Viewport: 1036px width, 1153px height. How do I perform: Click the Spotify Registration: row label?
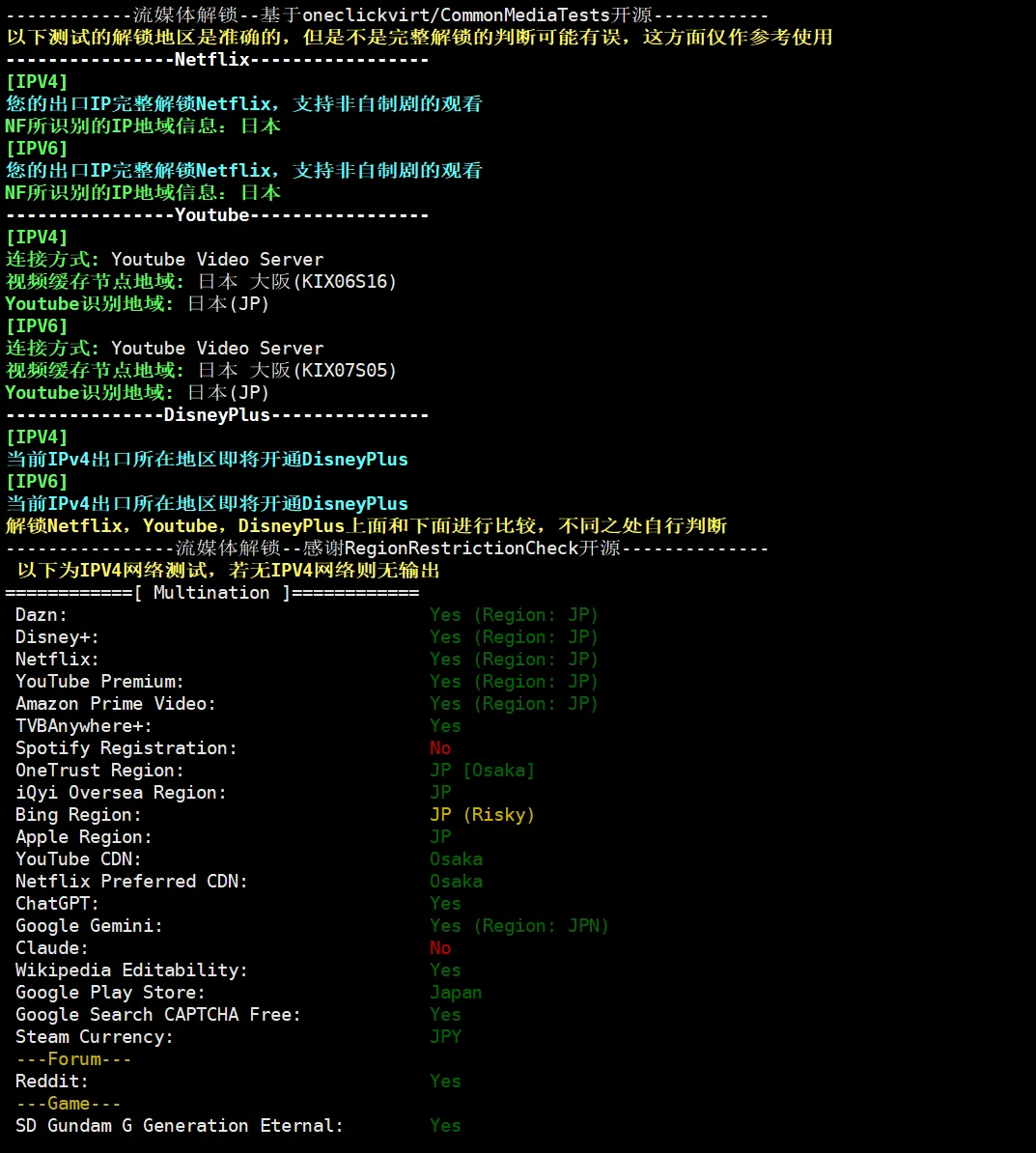point(126,747)
